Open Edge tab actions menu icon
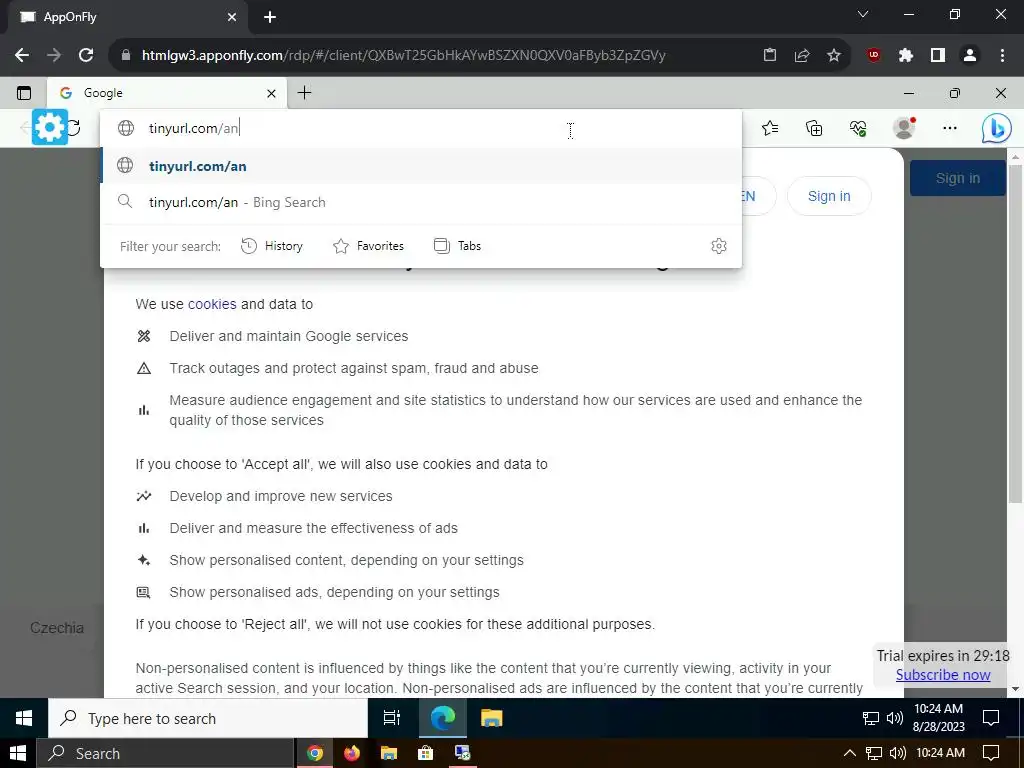This screenshot has height=768, width=1024. [x=24, y=93]
